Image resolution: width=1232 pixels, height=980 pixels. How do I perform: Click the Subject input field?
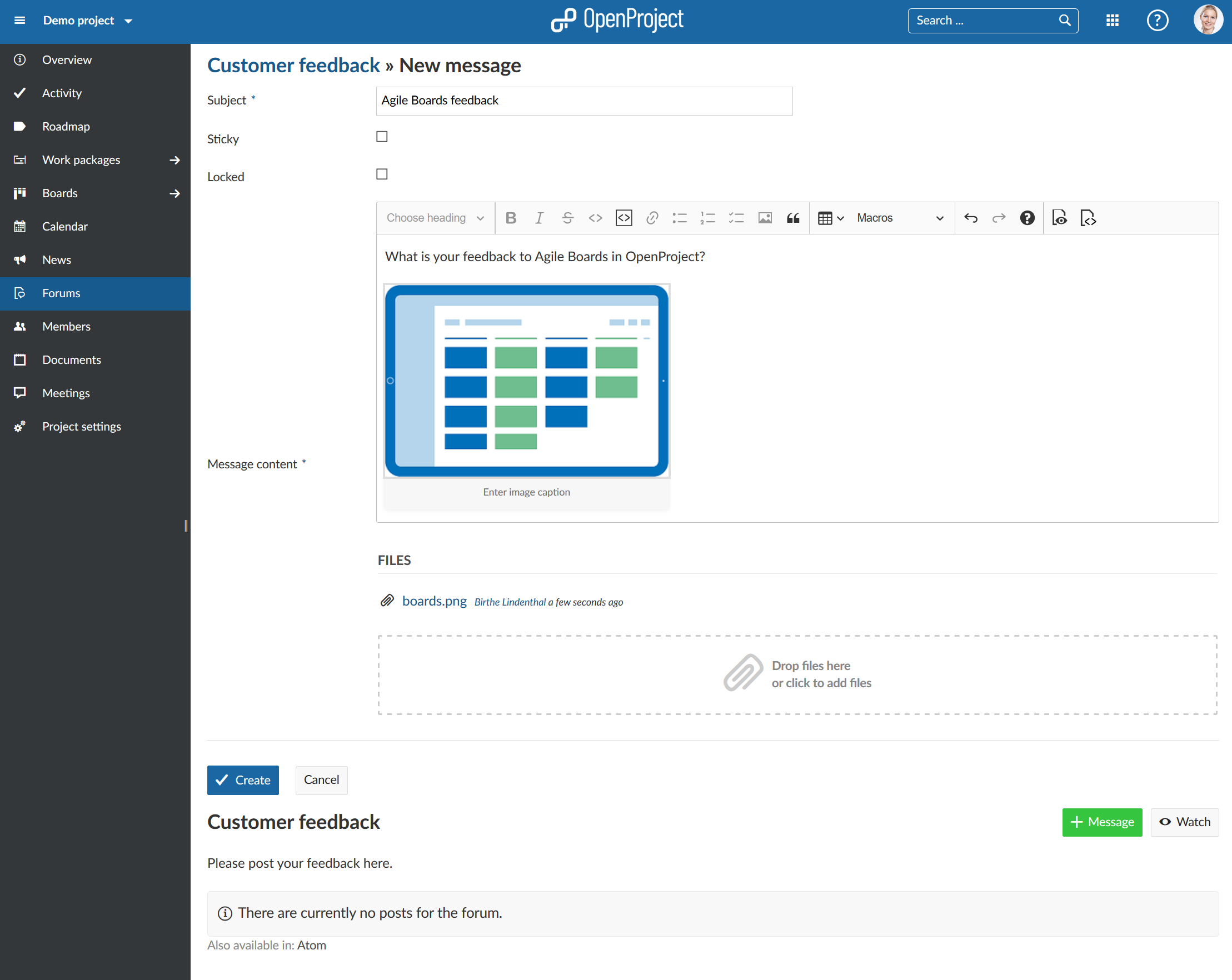tap(584, 100)
